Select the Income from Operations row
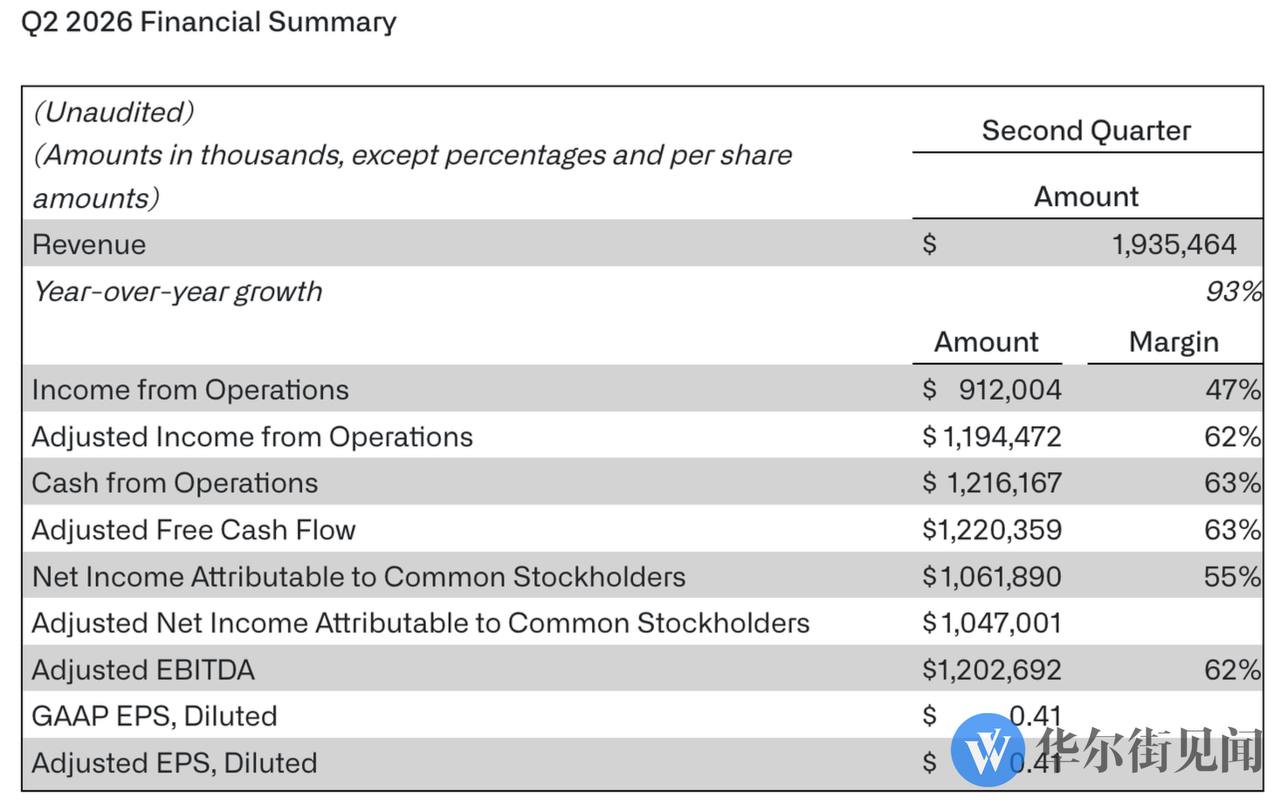 click(643, 389)
